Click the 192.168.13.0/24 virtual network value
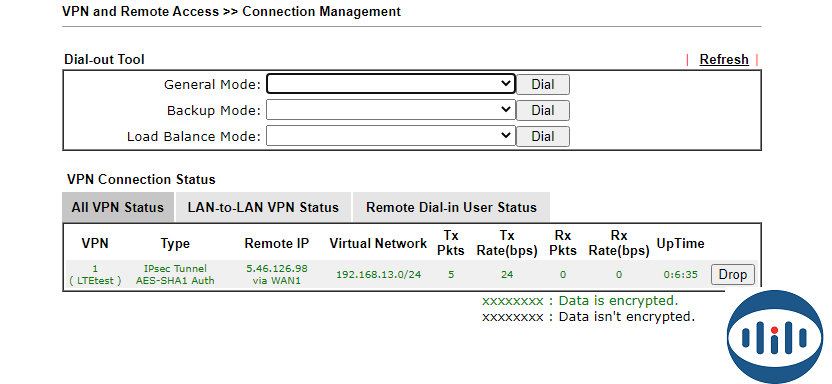Image resolution: width=832 pixels, height=384 pixels. pyautogui.click(x=379, y=275)
